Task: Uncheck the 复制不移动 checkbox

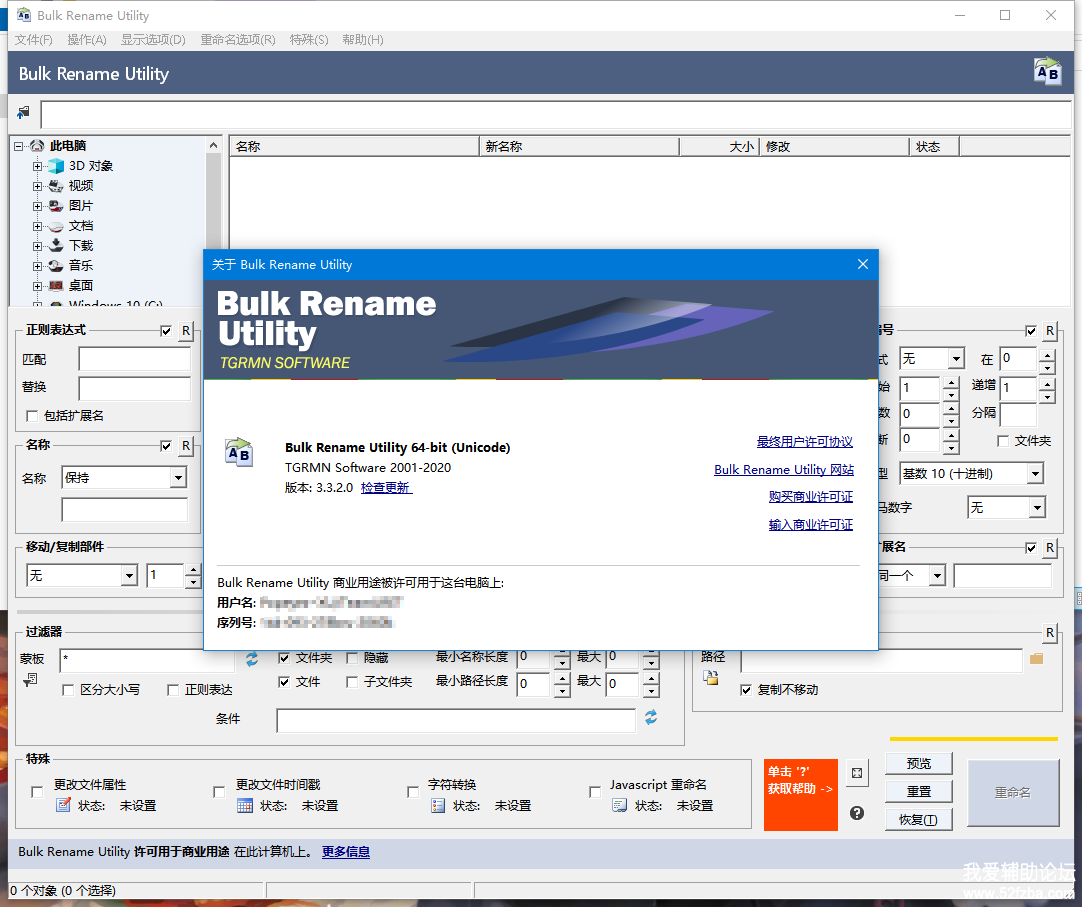Action: point(746,690)
